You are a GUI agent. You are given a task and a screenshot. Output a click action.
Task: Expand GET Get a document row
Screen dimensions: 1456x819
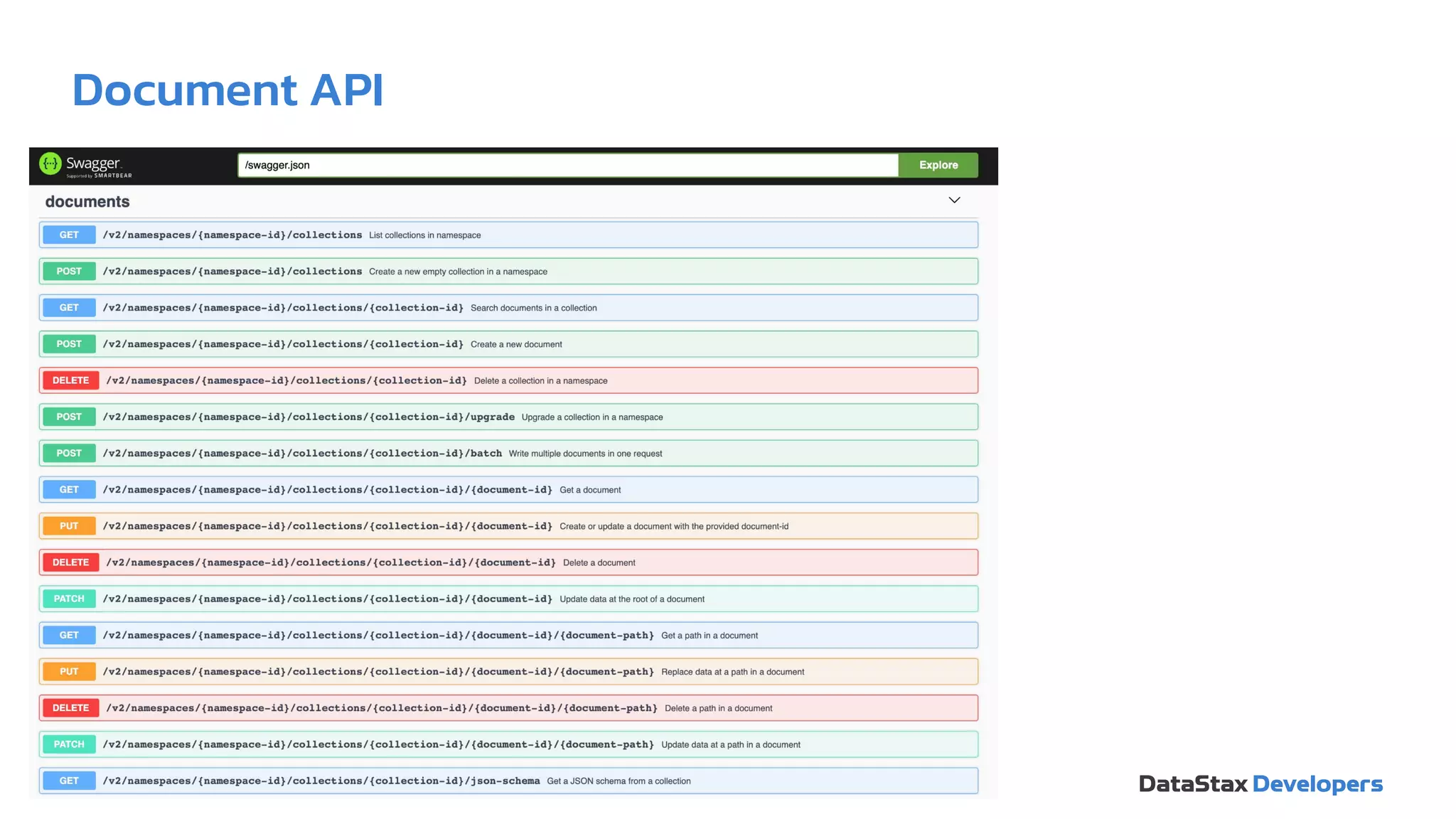click(x=508, y=490)
